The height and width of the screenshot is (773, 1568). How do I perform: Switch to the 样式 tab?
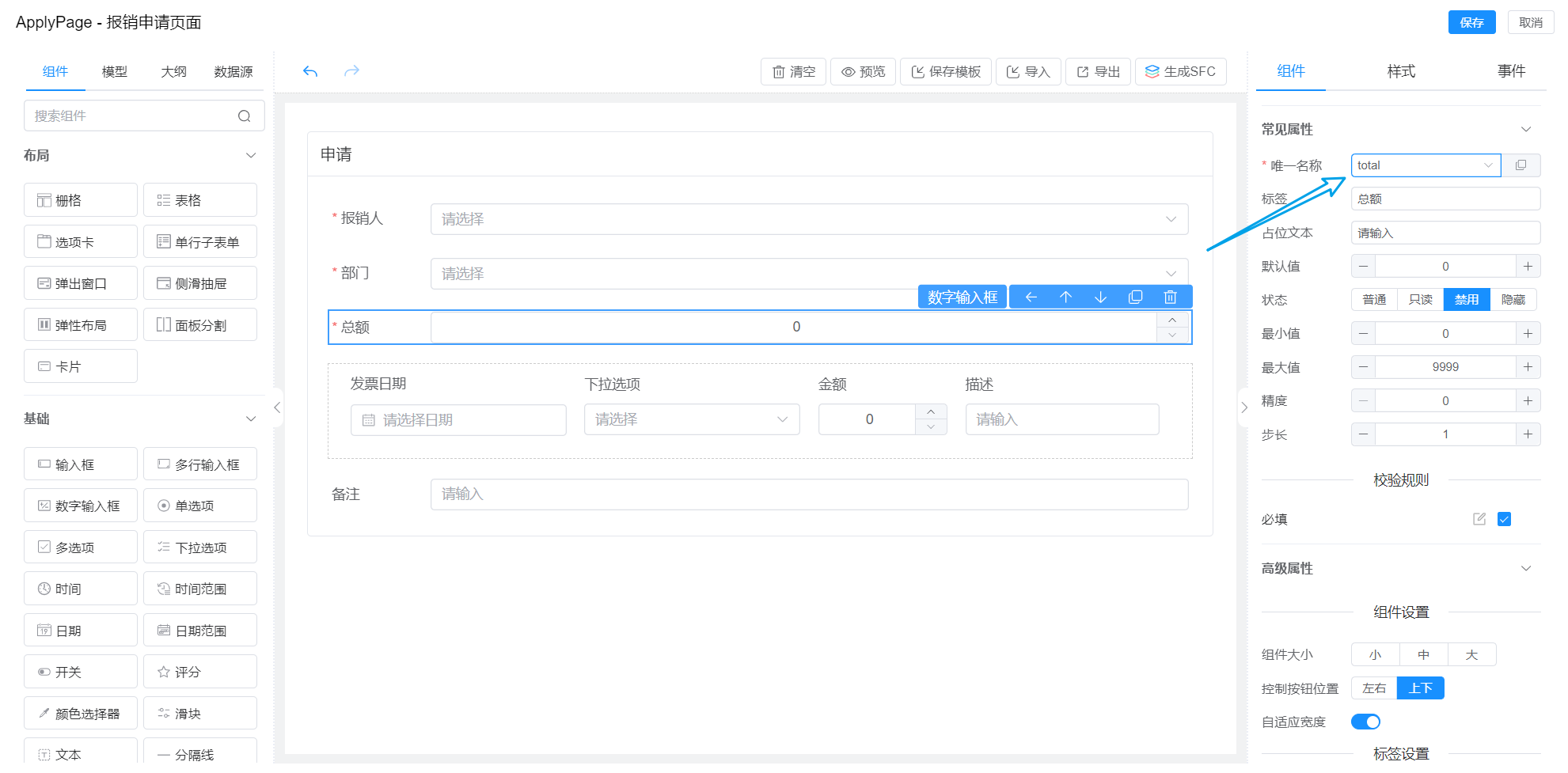click(x=1400, y=71)
